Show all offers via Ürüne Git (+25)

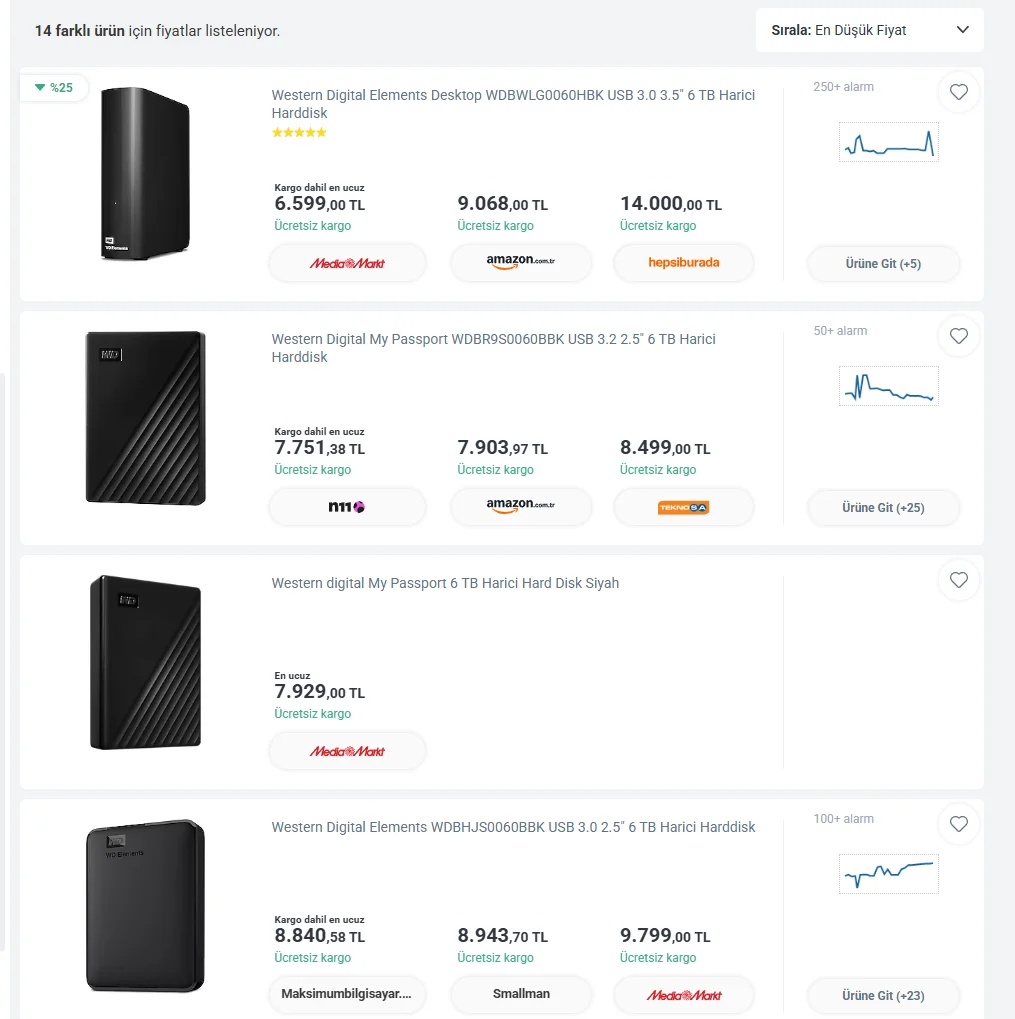tap(883, 508)
